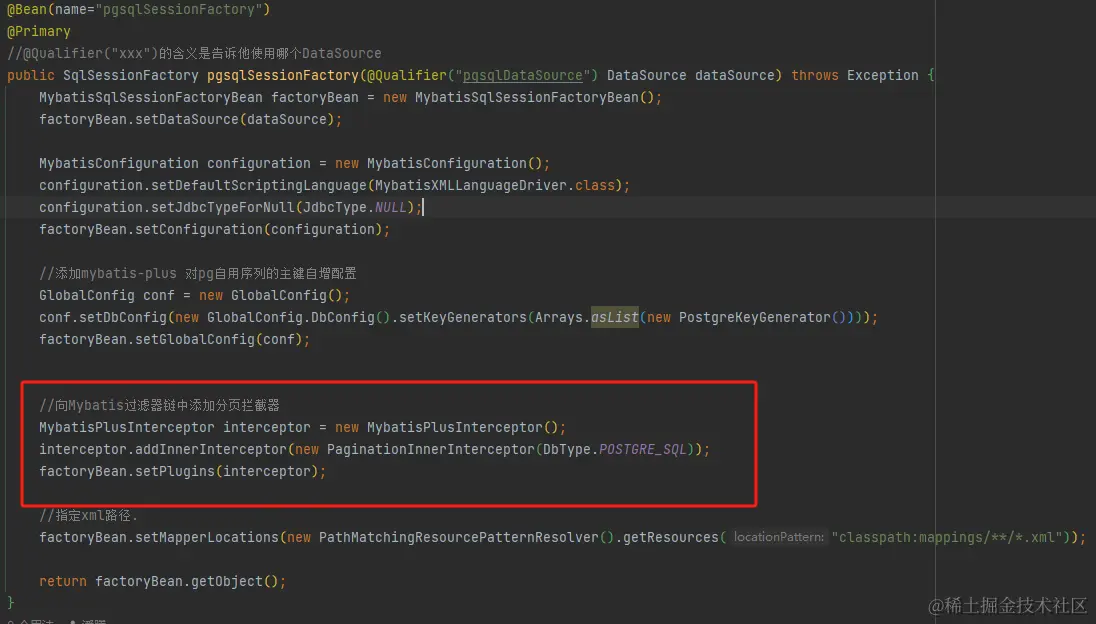This screenshot has height=624, width=1096.
Task: Click setDefaultScriptingLanguage method call
Action: coord(259,185)
